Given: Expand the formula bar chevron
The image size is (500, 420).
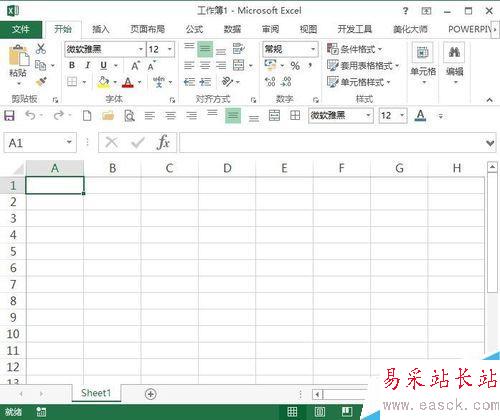Looking at the screenshot, I should click(490, 143).
